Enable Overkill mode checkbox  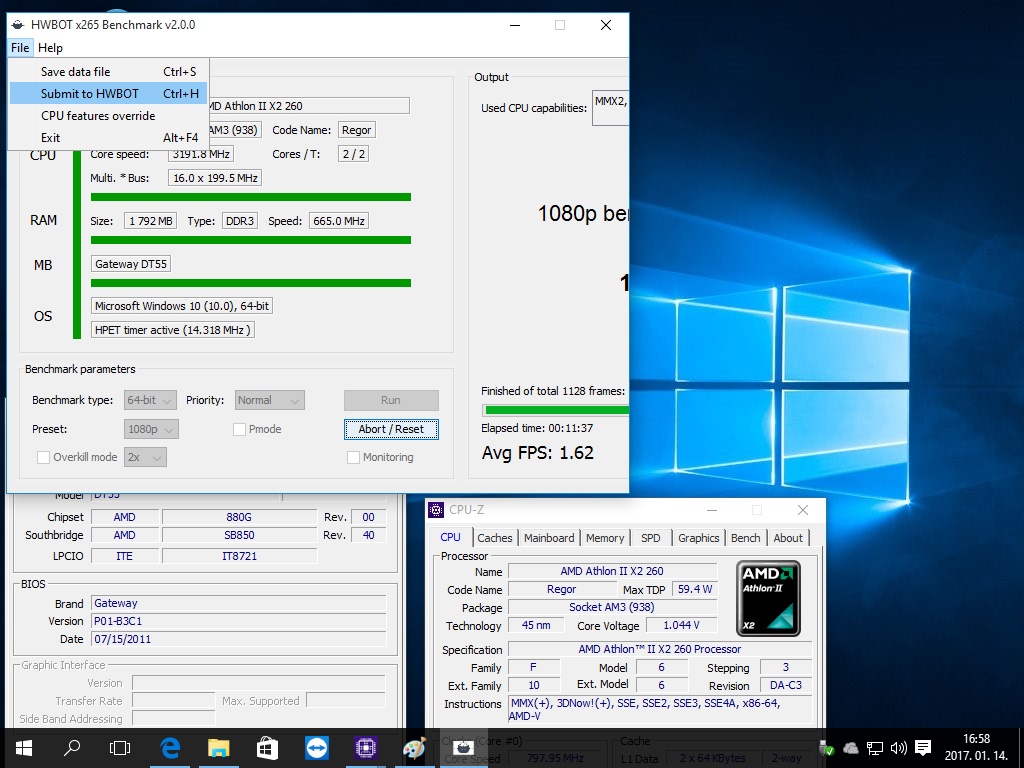[43, 457]
